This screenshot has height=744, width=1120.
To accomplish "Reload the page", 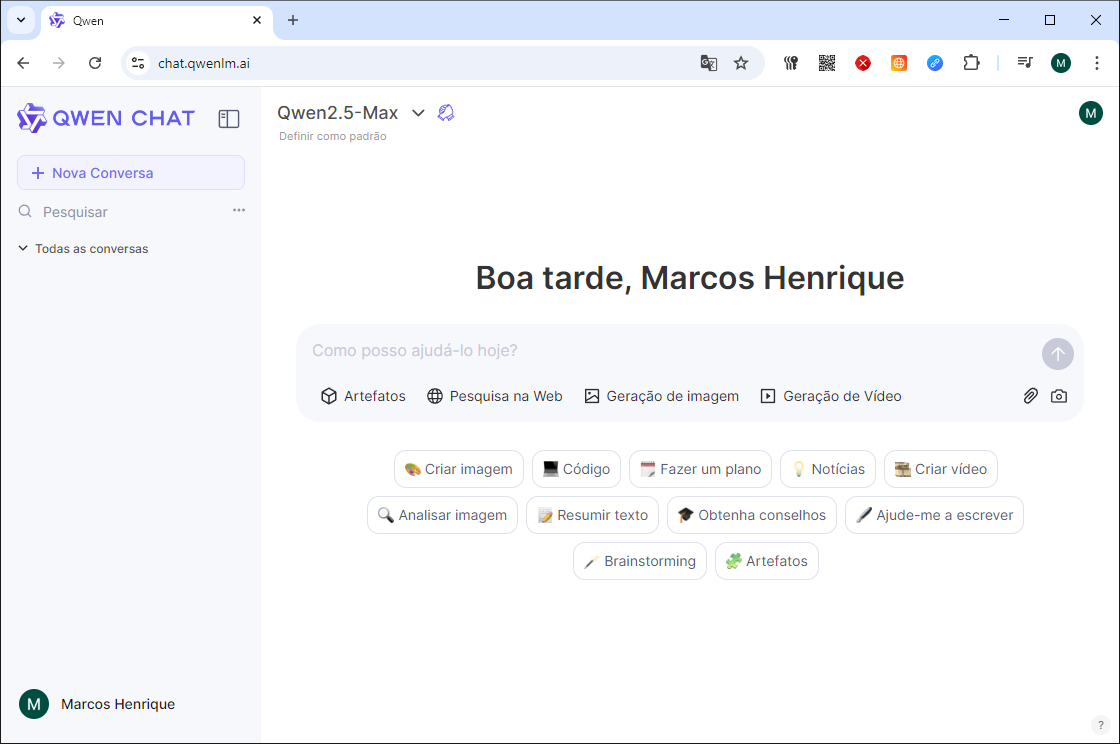I will (x=95, y=63).
